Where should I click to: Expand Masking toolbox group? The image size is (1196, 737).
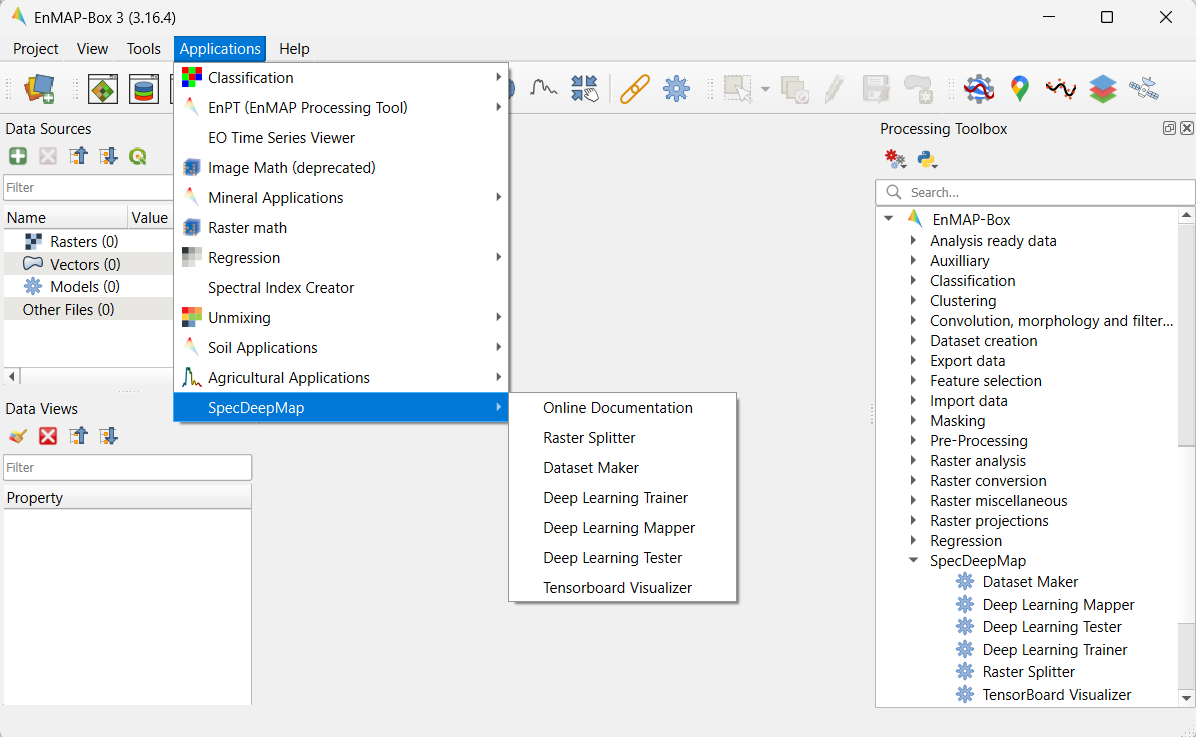pyautogui.click(x=913, y=420)
